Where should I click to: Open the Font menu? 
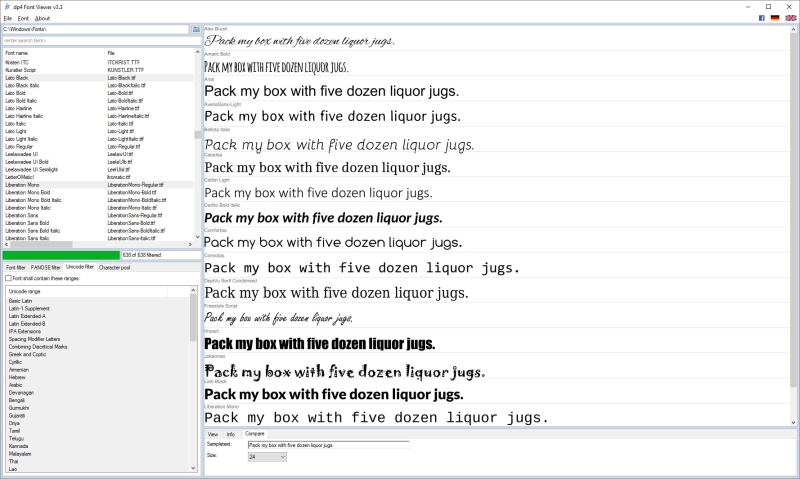(23, 18)
